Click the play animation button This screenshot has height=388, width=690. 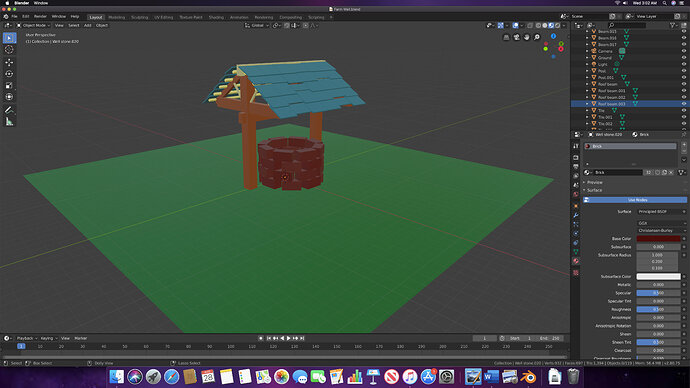[x=289, y=338]
